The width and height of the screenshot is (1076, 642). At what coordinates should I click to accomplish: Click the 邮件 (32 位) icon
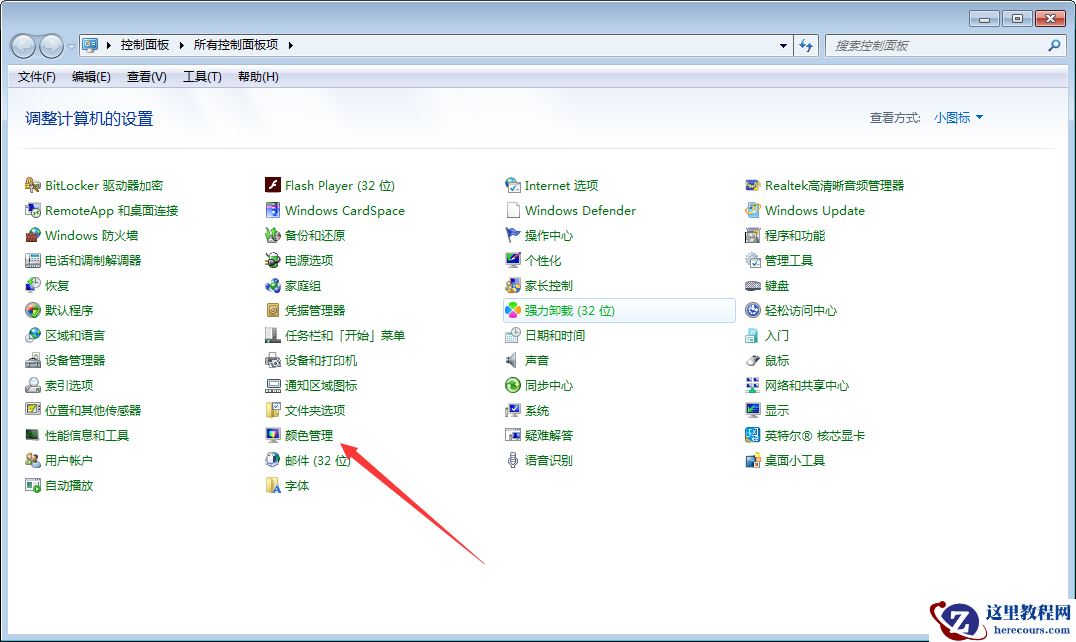(272, 460)
